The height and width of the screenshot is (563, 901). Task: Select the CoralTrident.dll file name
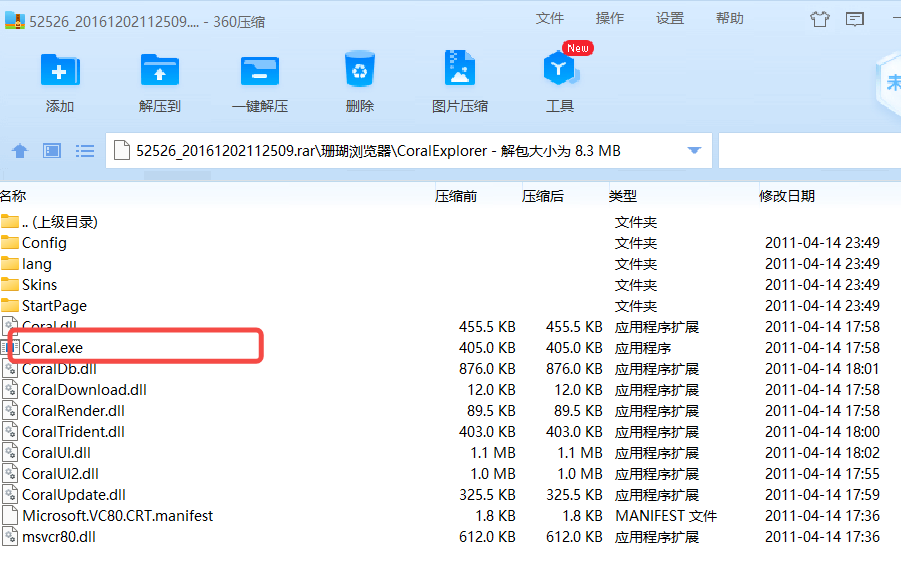[x=73, y=431]
